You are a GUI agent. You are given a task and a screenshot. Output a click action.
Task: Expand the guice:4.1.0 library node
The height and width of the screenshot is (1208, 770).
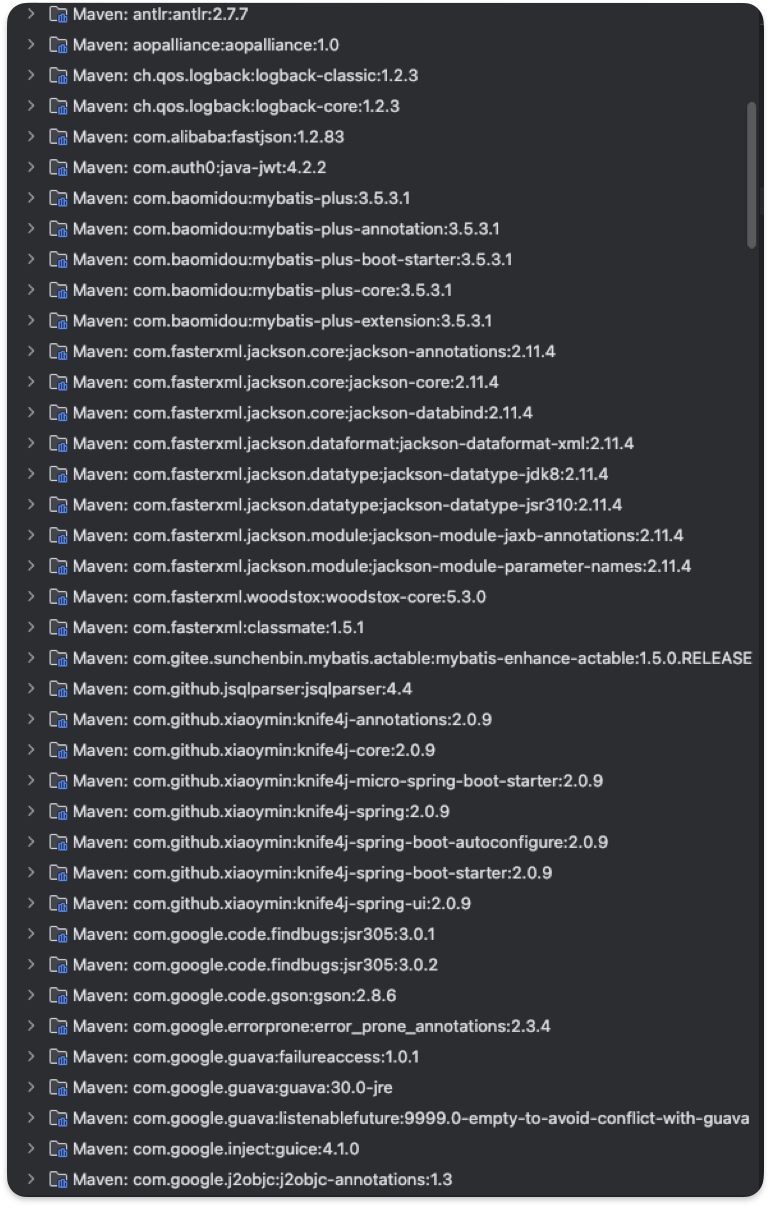point(31,1149)
